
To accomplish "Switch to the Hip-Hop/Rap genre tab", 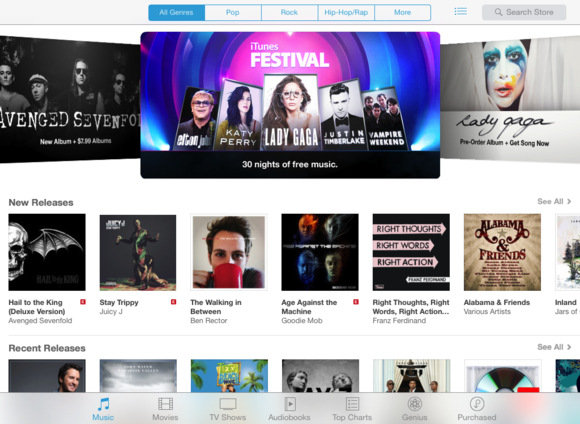I will click(x=346, y=13).
